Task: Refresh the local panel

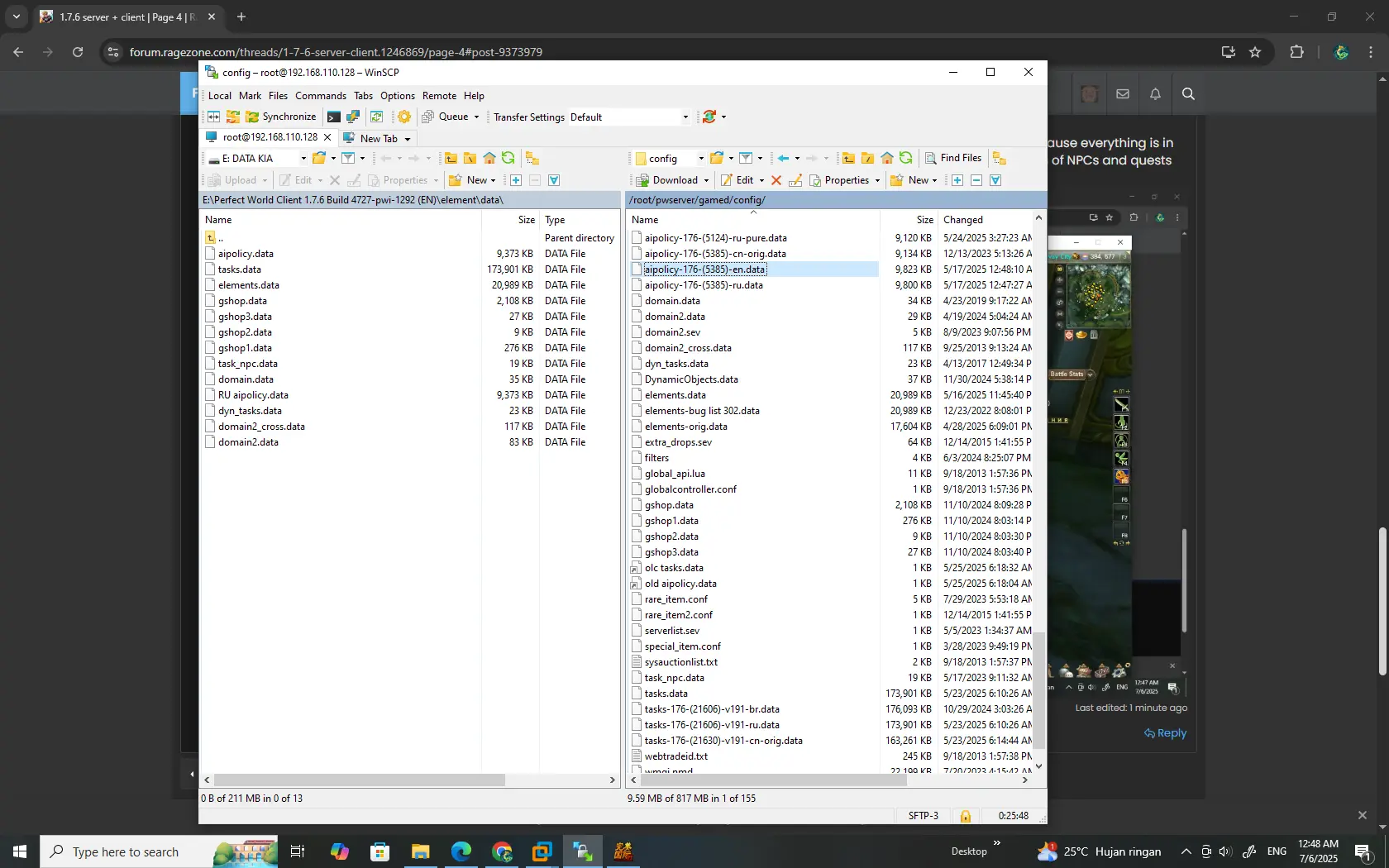Action: point(508,158)
